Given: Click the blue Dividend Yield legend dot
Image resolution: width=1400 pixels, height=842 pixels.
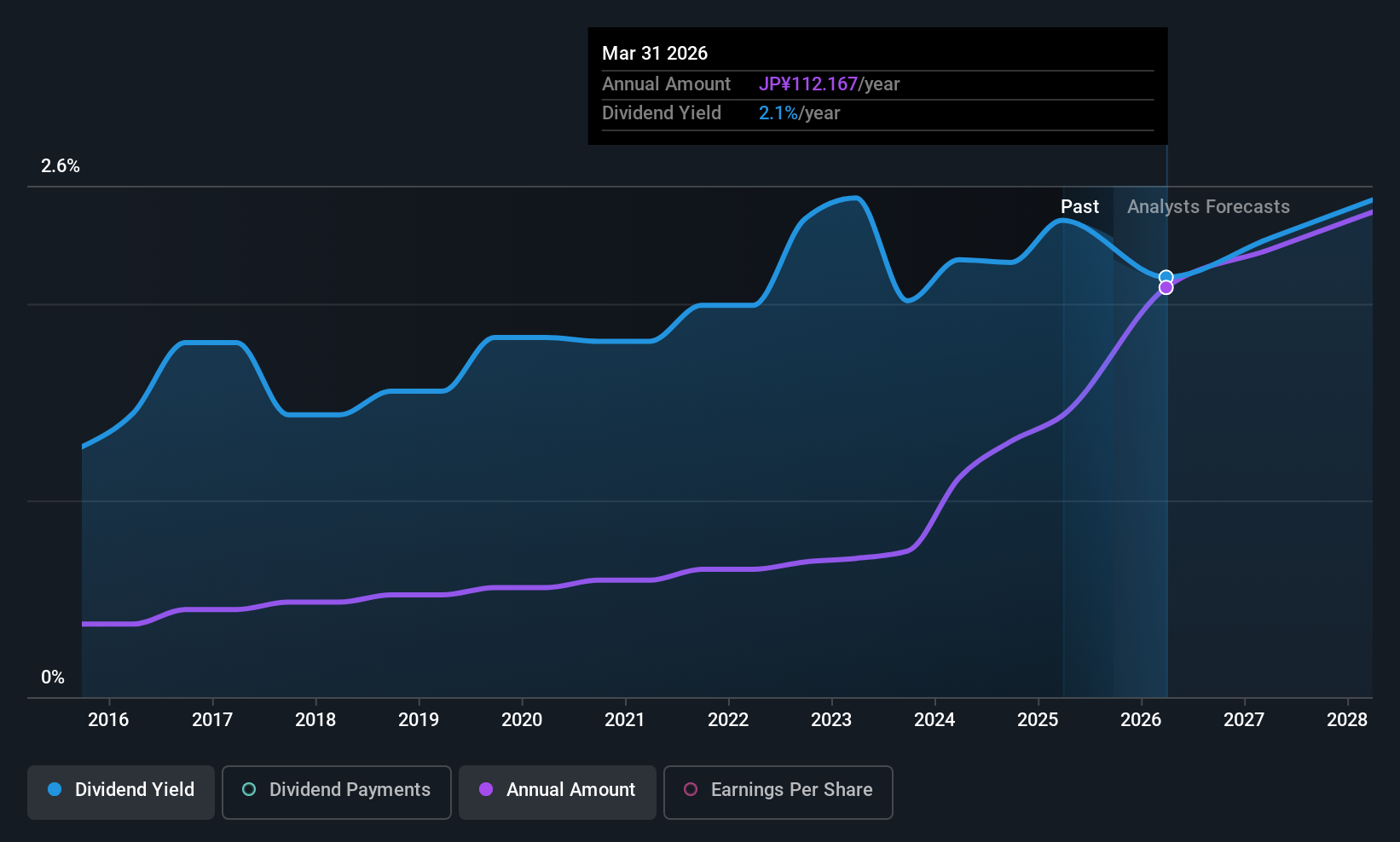Looking at the screenshot, I should (55, 789).
